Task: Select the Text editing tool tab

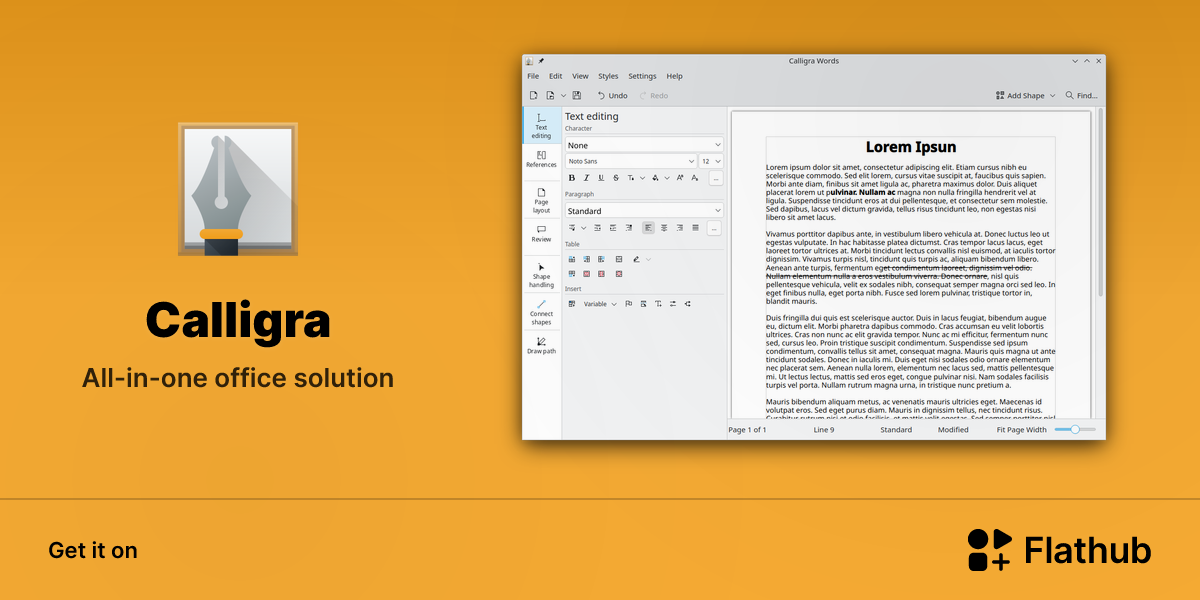Action: 541,126
